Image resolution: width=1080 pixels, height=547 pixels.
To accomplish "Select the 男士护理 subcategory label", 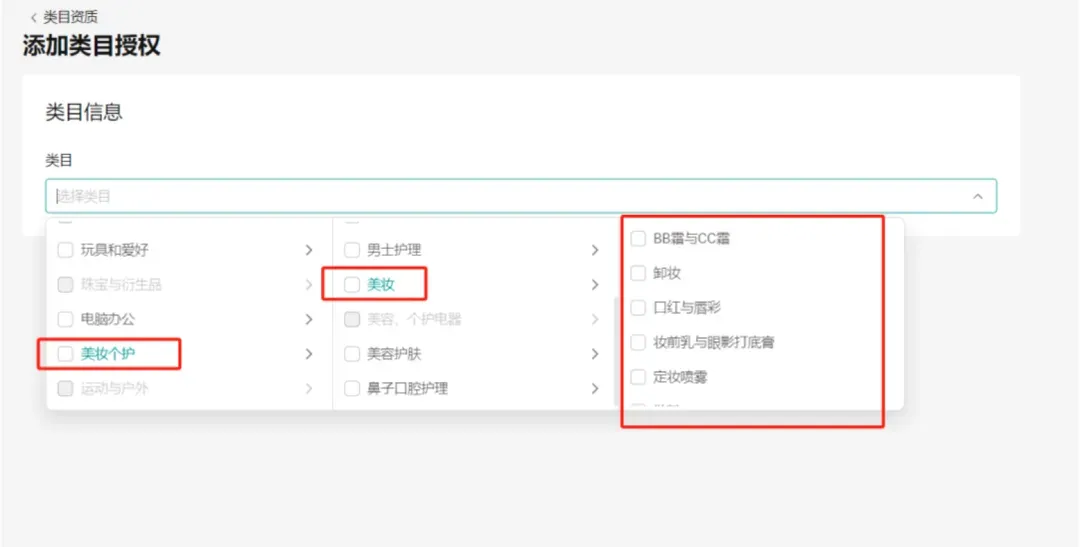I will tap(394, 250).
